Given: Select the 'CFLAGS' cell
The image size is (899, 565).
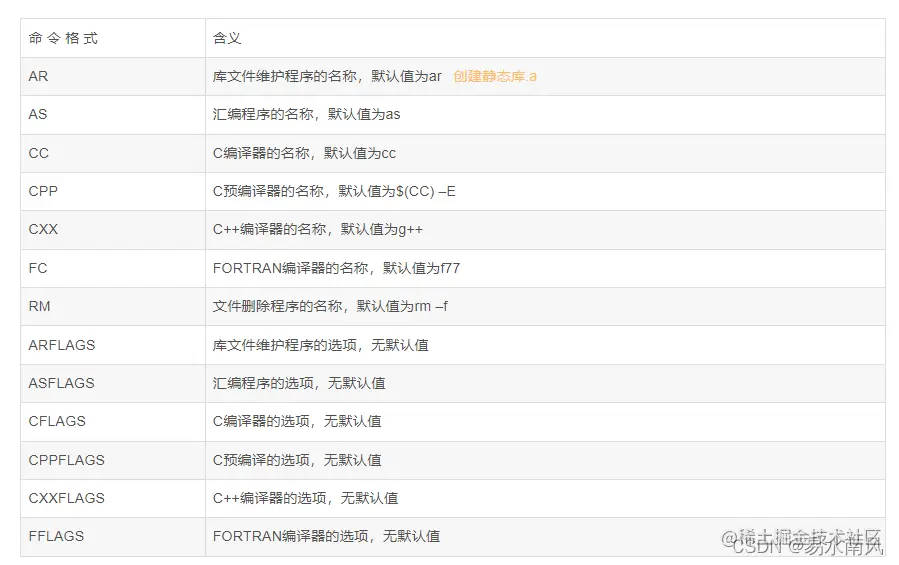Looking at the screenshot, I should coord(113,422).
